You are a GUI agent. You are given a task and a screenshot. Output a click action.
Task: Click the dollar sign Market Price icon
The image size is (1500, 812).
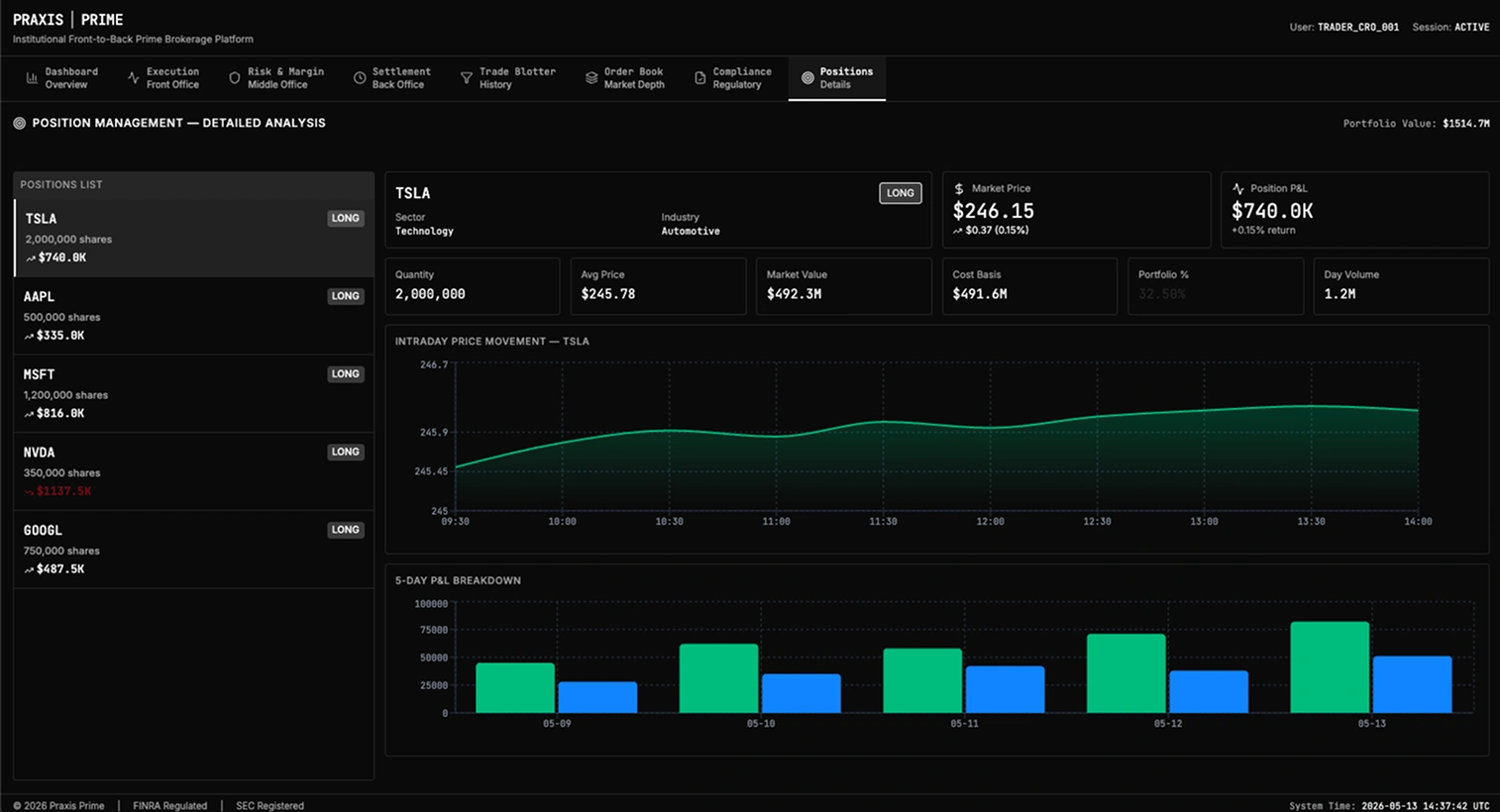click(958, 188)
